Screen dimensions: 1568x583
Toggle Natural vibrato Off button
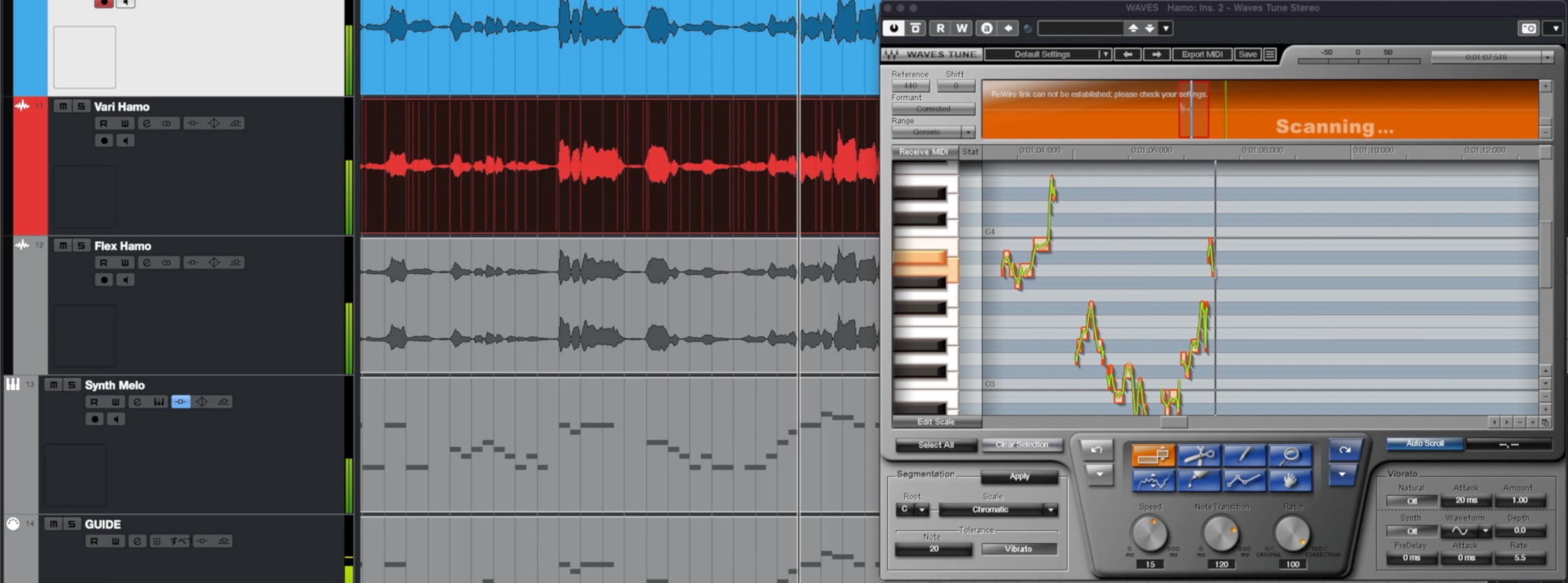pos(1412,501)
